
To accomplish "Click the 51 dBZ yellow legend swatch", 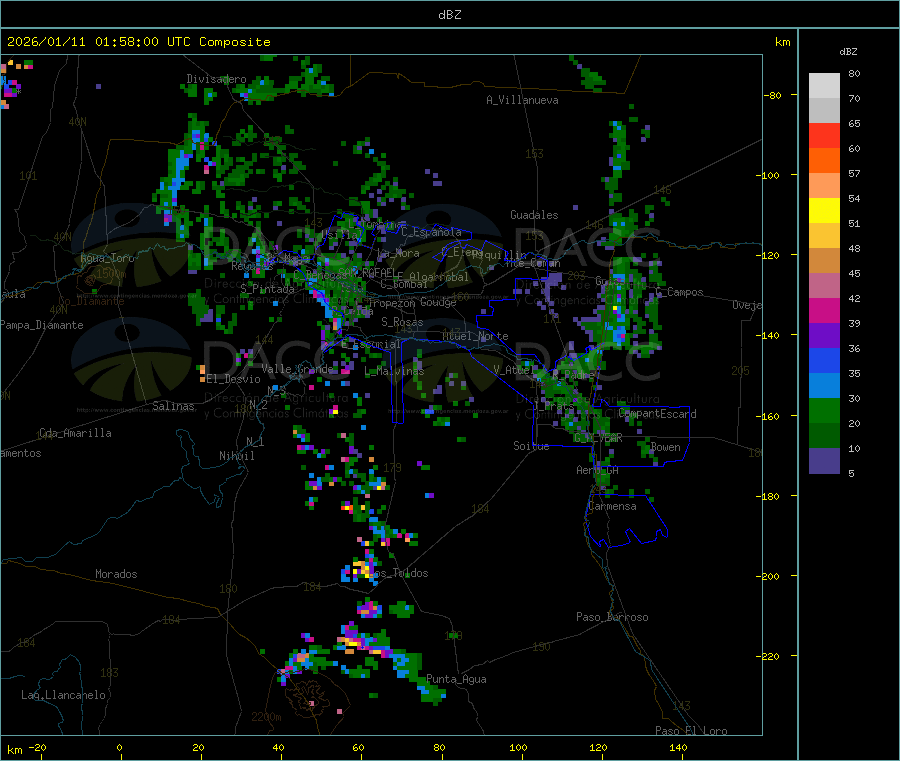I will [824, 211].
